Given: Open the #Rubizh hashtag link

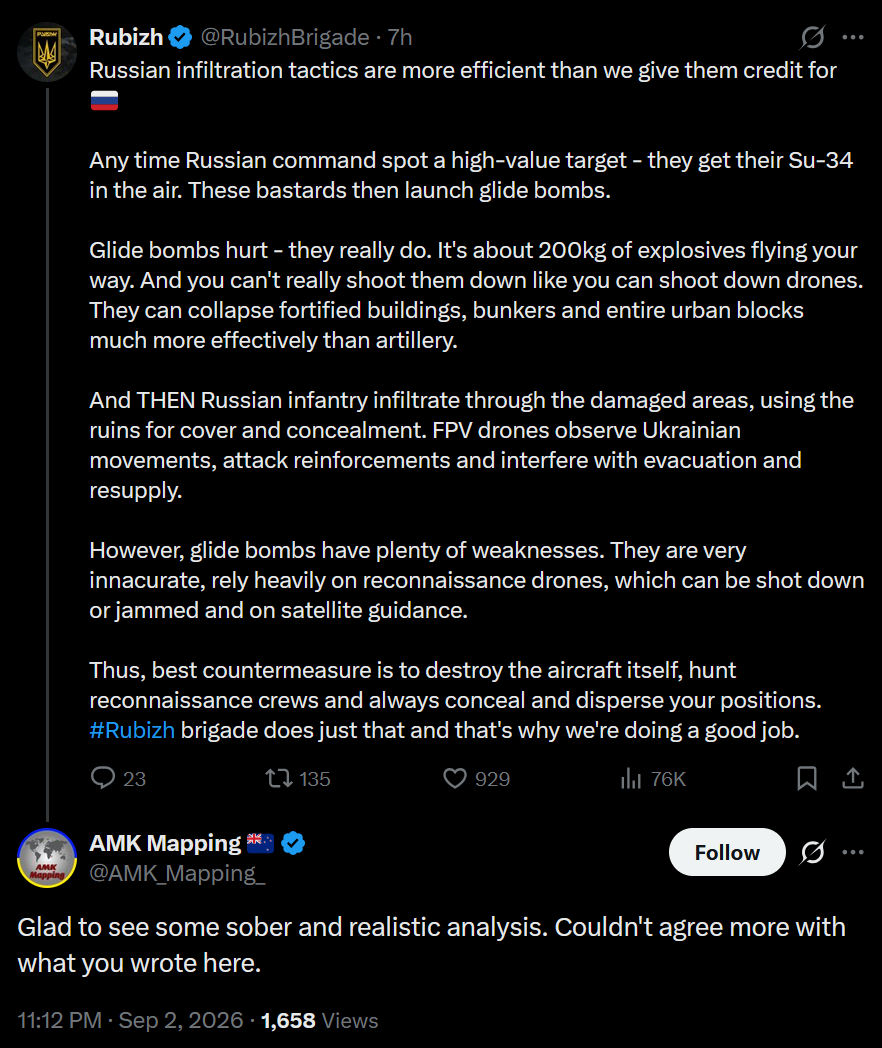Looking at the screenshot, I should [132, 730].
